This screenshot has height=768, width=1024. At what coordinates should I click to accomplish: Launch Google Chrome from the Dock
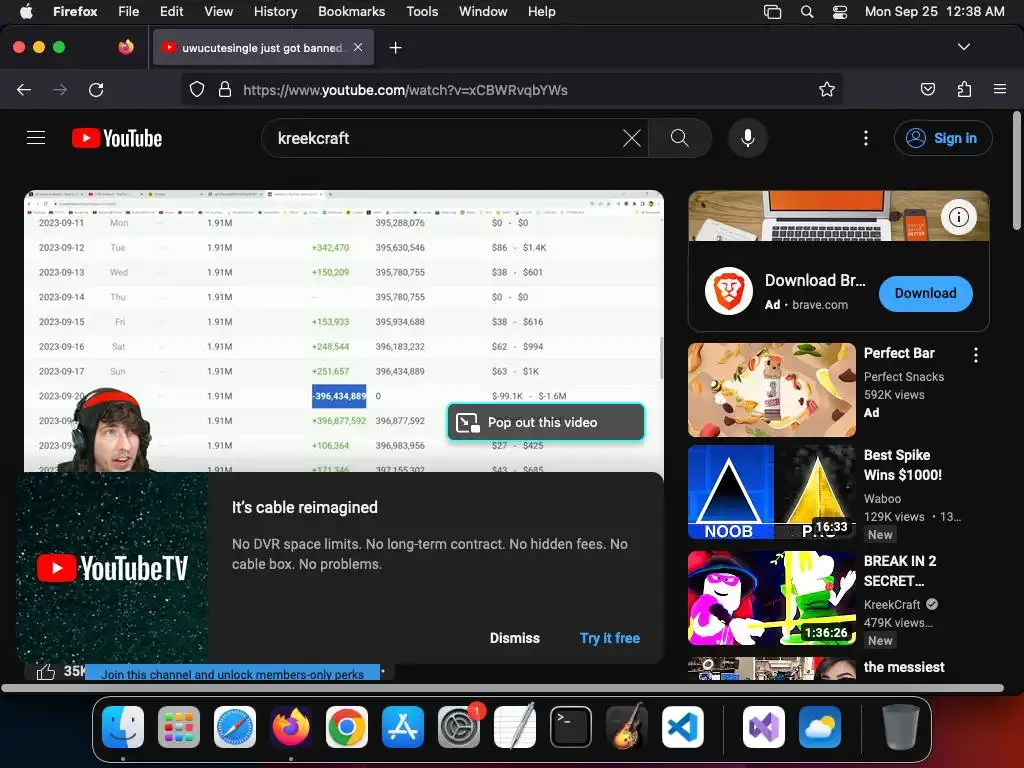point(347,727)
